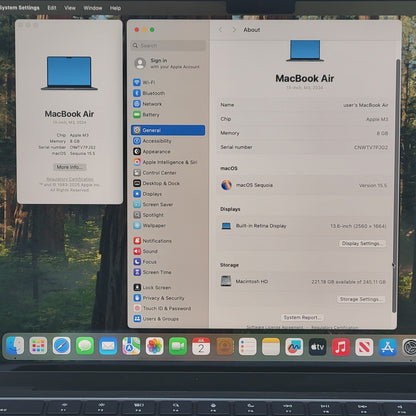Open Messages from the Dock
This screenshot has width=416, height=416.
(x=85, y=346)
